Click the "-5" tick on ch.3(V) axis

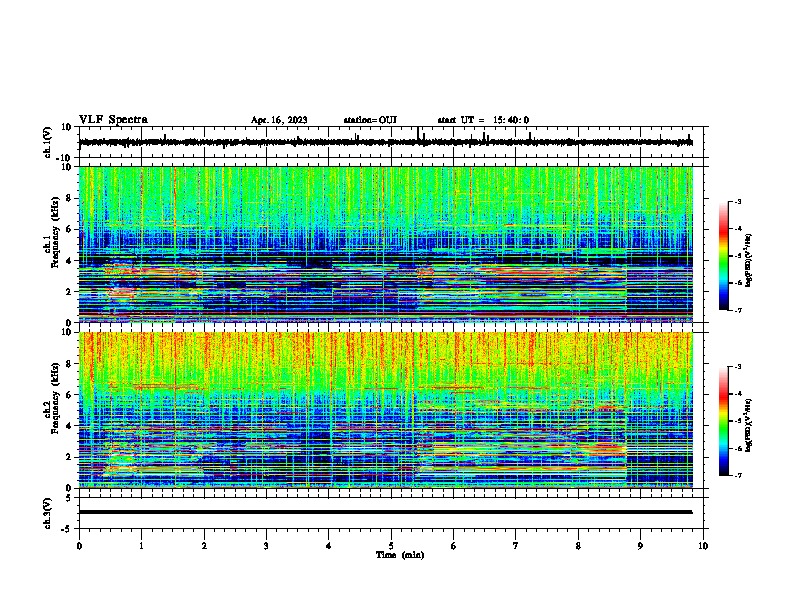[x=67, y=529]
